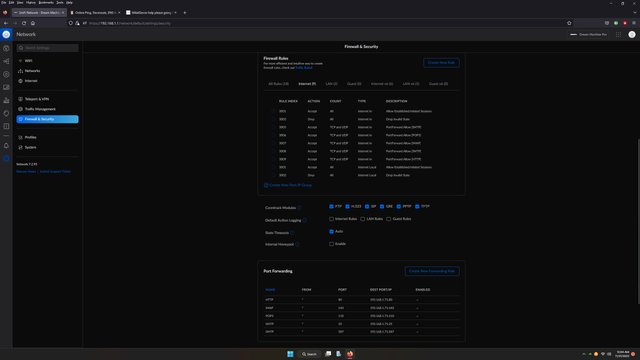Viewport: 640px width, 360px height.
Task: Toggle TFTP conntrack module checkbox
Action: [x=417, y=207]
